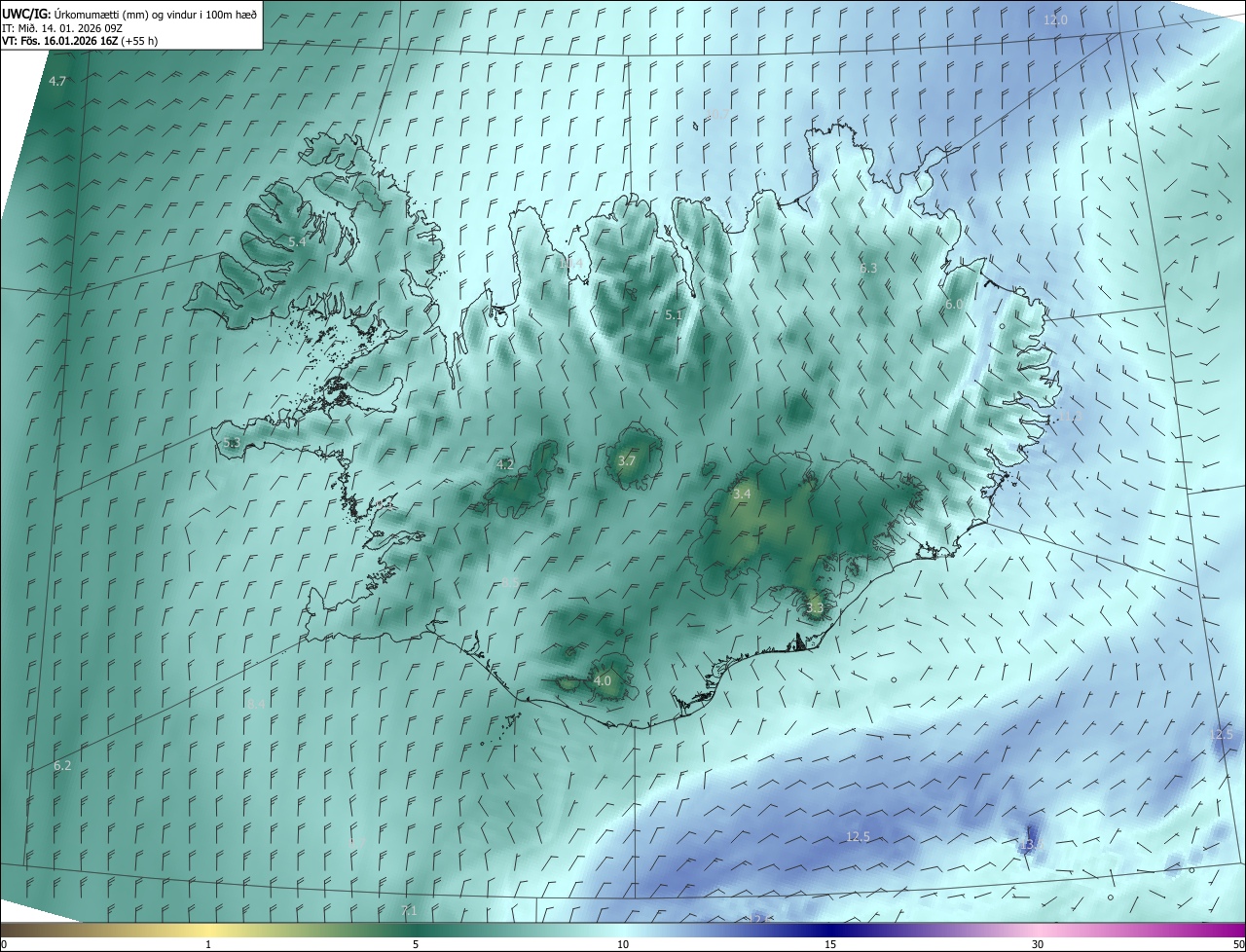
Task: Click the "5.3" value label
Action: point(231,443)
